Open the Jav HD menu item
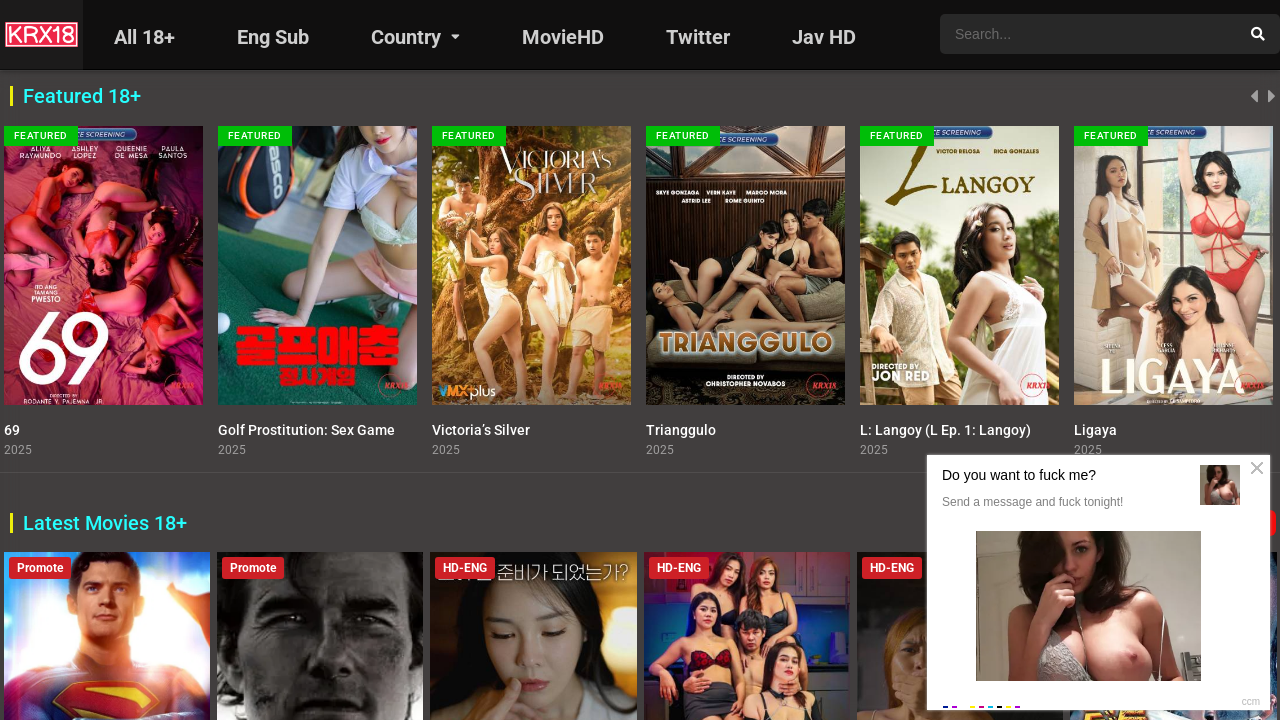The height and width of the screenshot is (720, 1280). (x=824, y=37)
